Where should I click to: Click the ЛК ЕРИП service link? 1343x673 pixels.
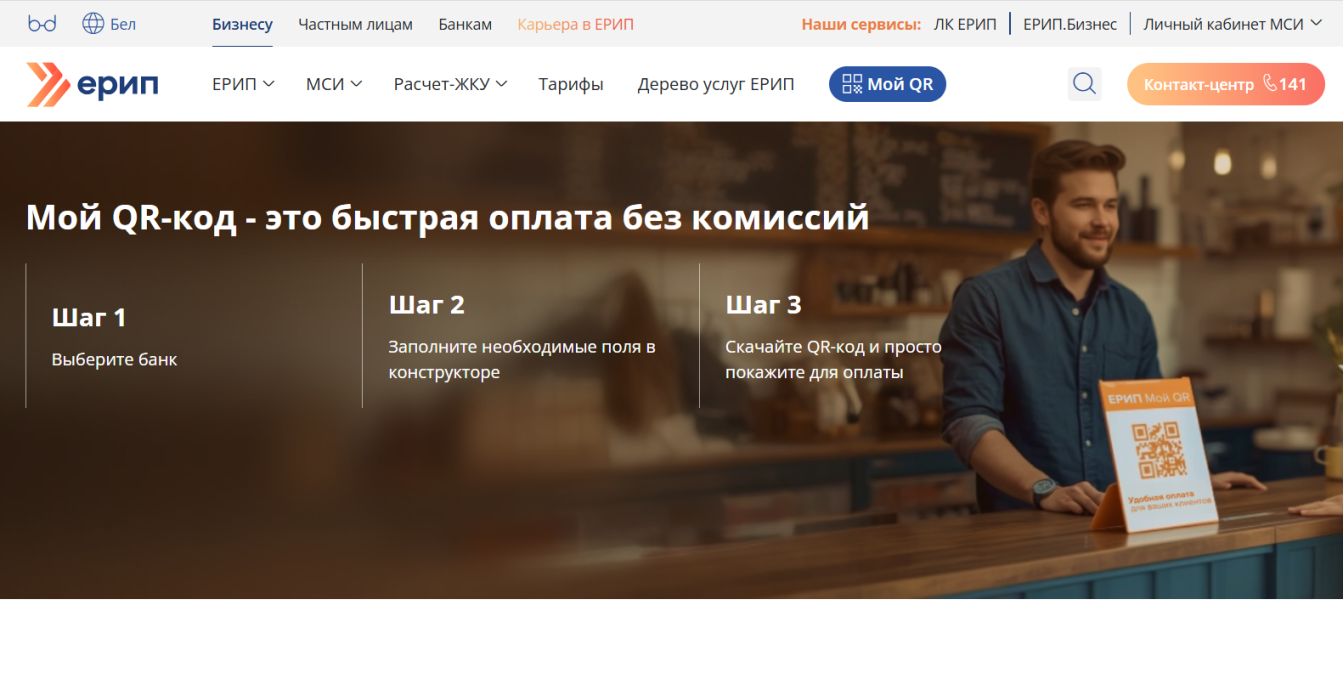click(x=965, y=24)
